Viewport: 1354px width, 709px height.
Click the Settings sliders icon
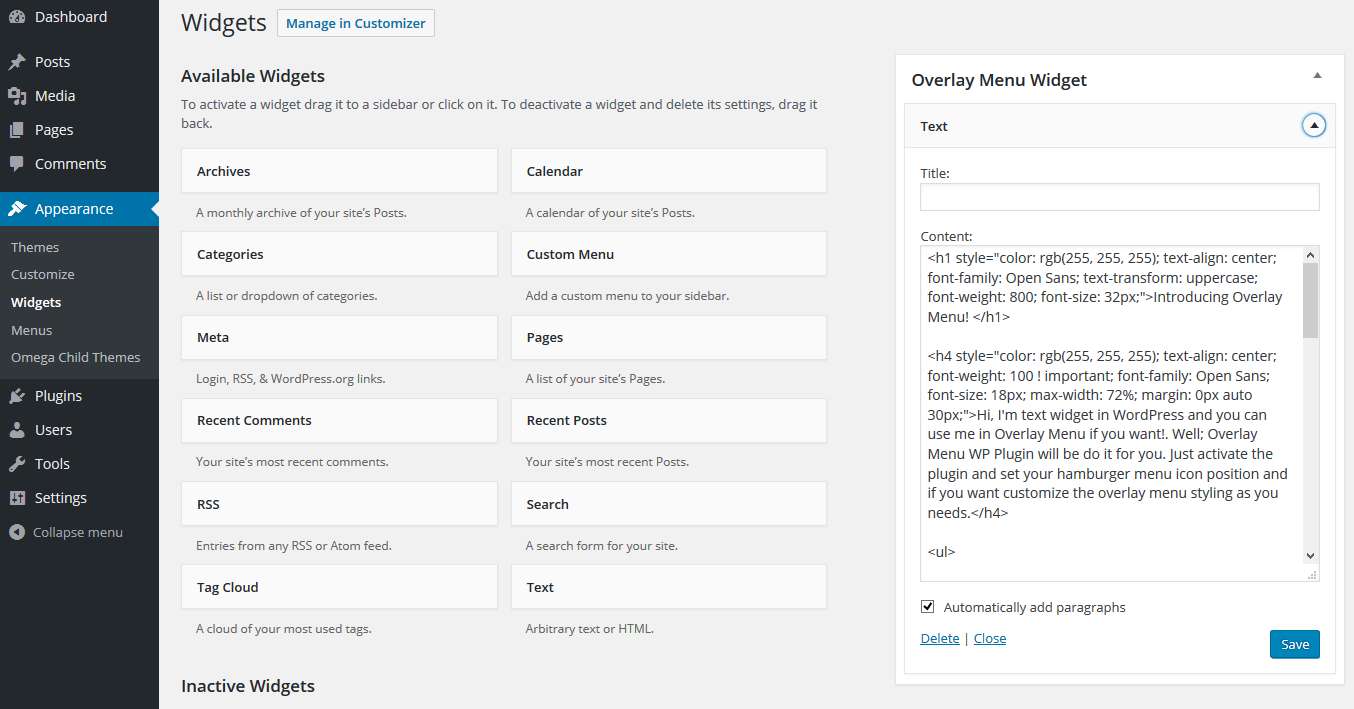point(17,498)
